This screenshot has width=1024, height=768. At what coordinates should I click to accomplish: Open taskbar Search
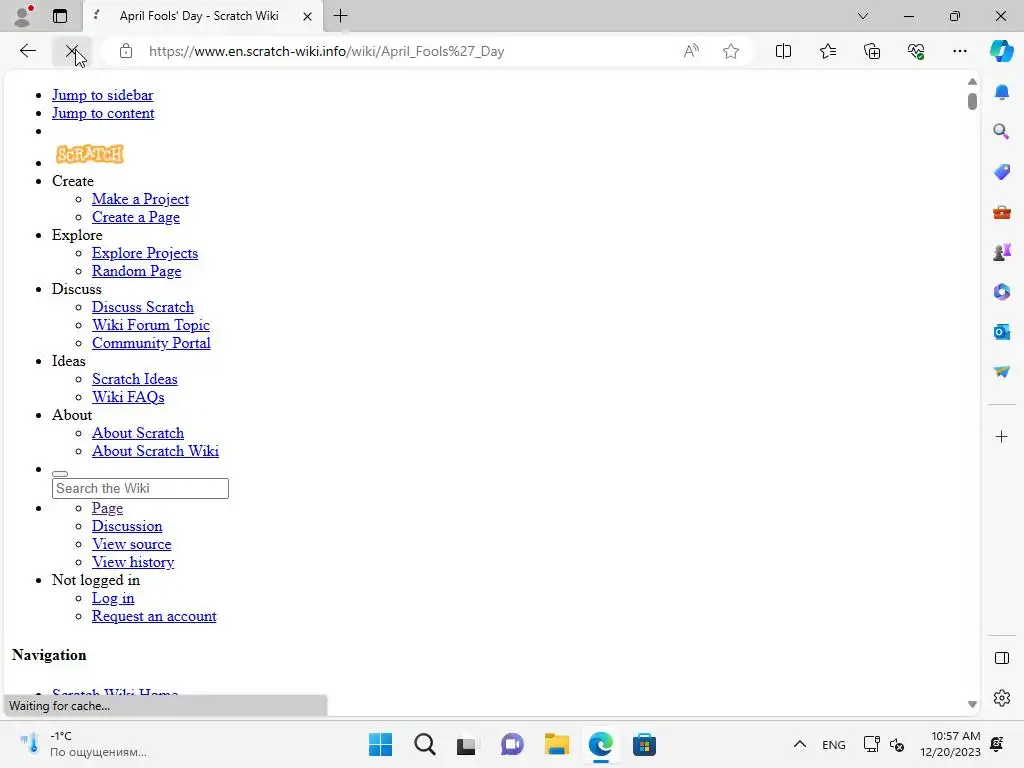coord(424,744)
